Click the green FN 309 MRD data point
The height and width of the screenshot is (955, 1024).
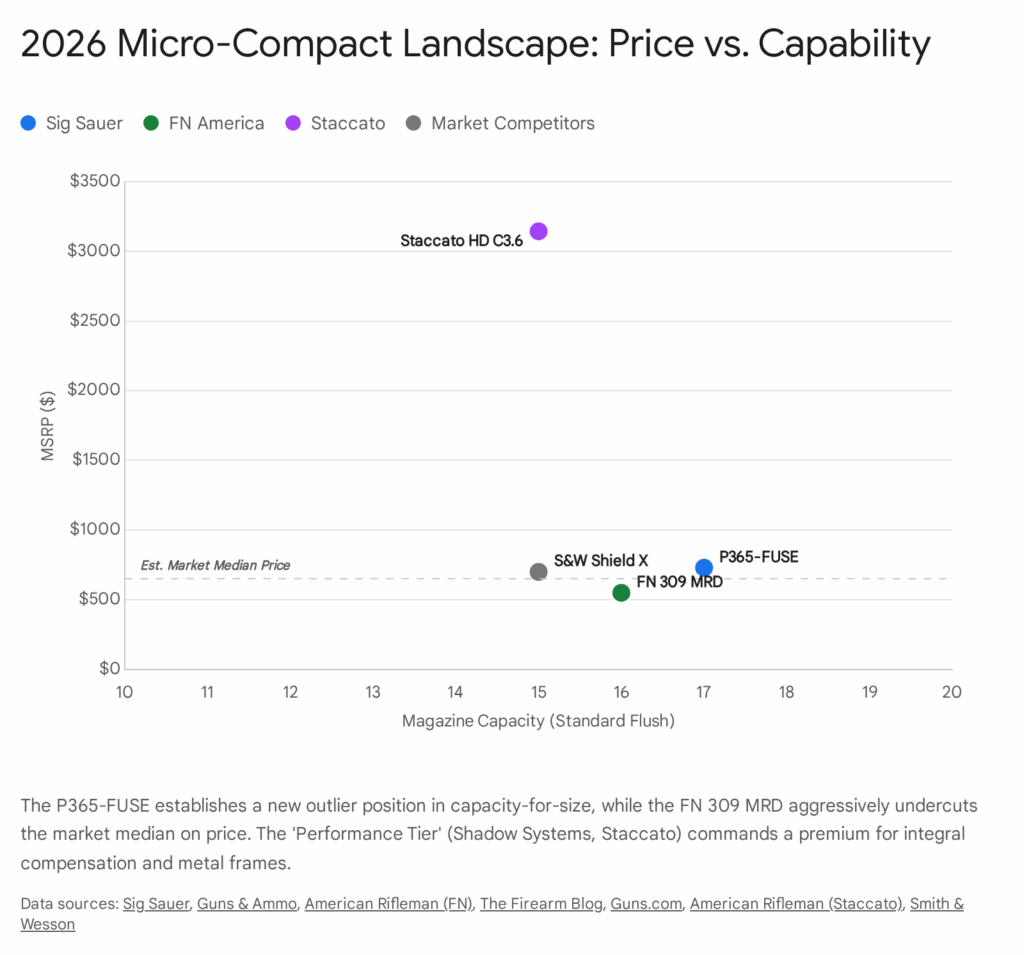point(621,593)
